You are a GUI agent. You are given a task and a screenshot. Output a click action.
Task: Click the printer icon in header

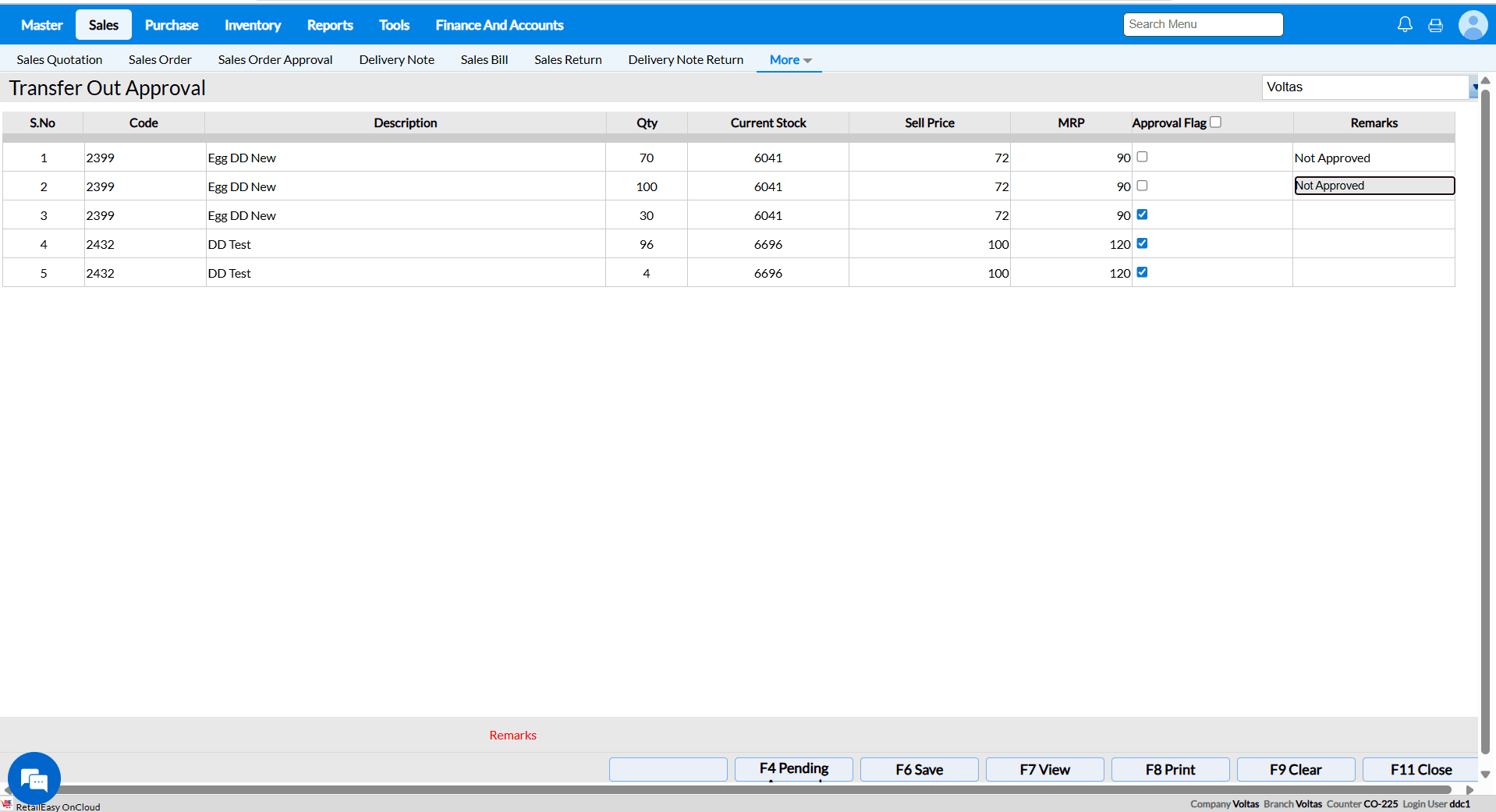click(x=1435, y=25)
